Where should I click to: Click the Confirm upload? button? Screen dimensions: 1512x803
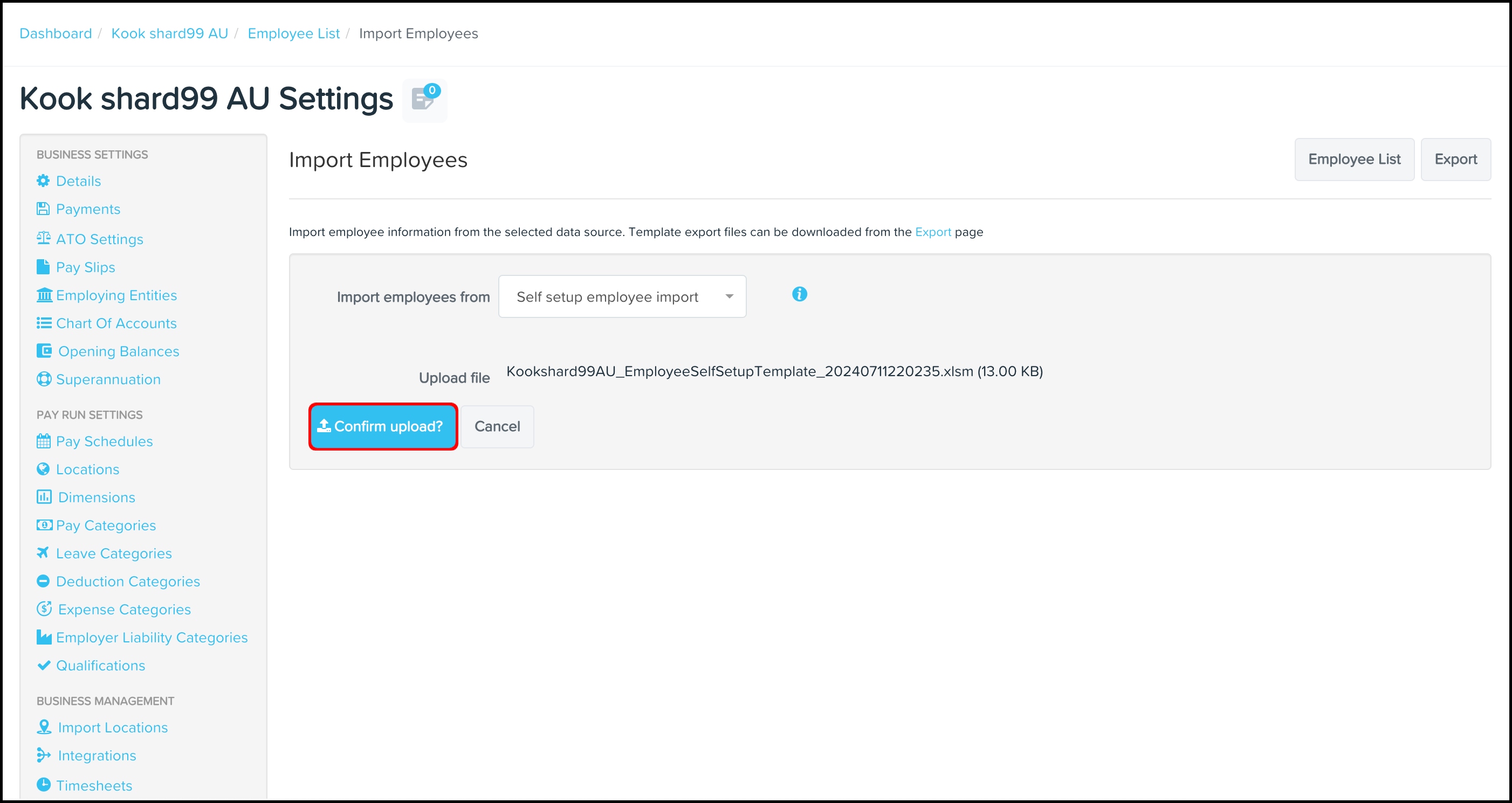coord(383,426)
